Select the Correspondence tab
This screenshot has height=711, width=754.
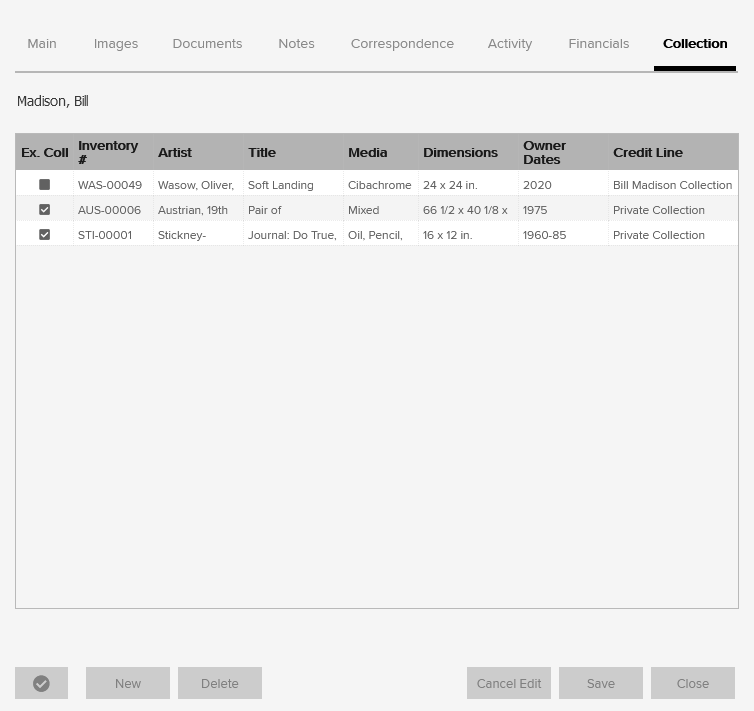(x=402, y=44)
